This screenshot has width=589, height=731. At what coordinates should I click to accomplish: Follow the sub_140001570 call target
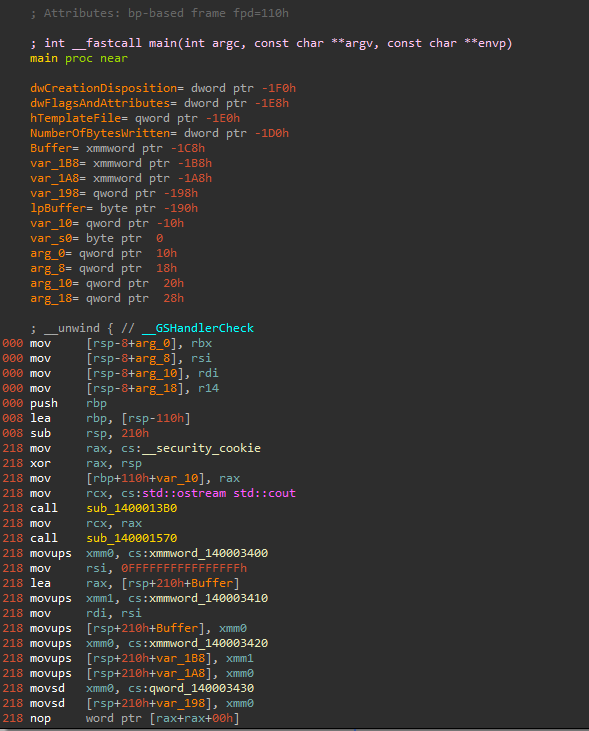(132, 538)
